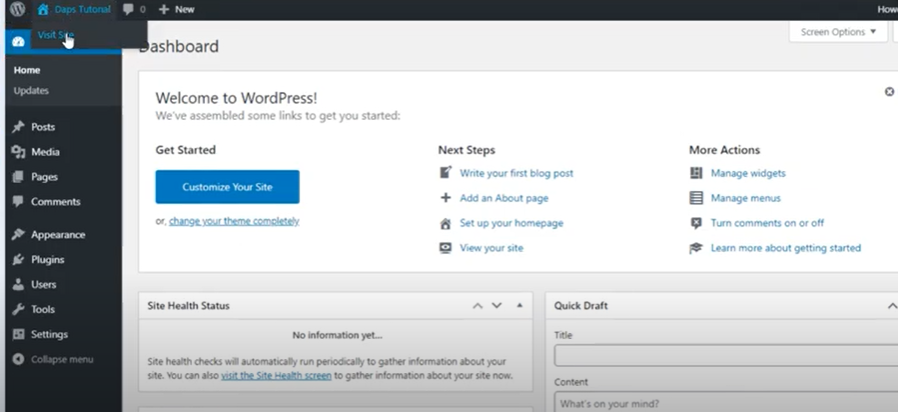This screenshot has width=898, height=412.
Task: Open the Posts menu label
Action: point(43,127)
